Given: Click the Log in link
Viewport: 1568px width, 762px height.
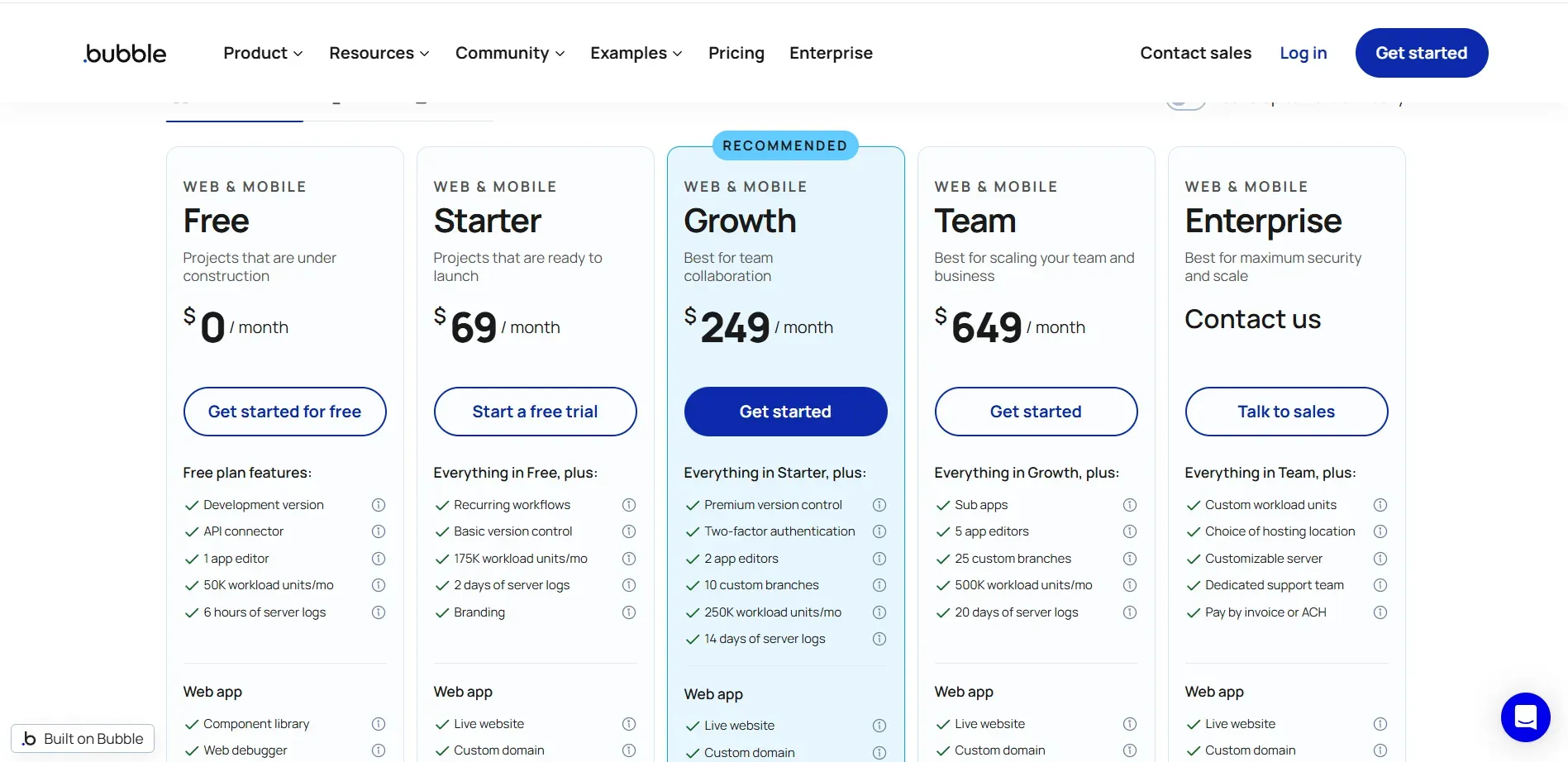Looking at the screenshot, I should pos(1303,53).
